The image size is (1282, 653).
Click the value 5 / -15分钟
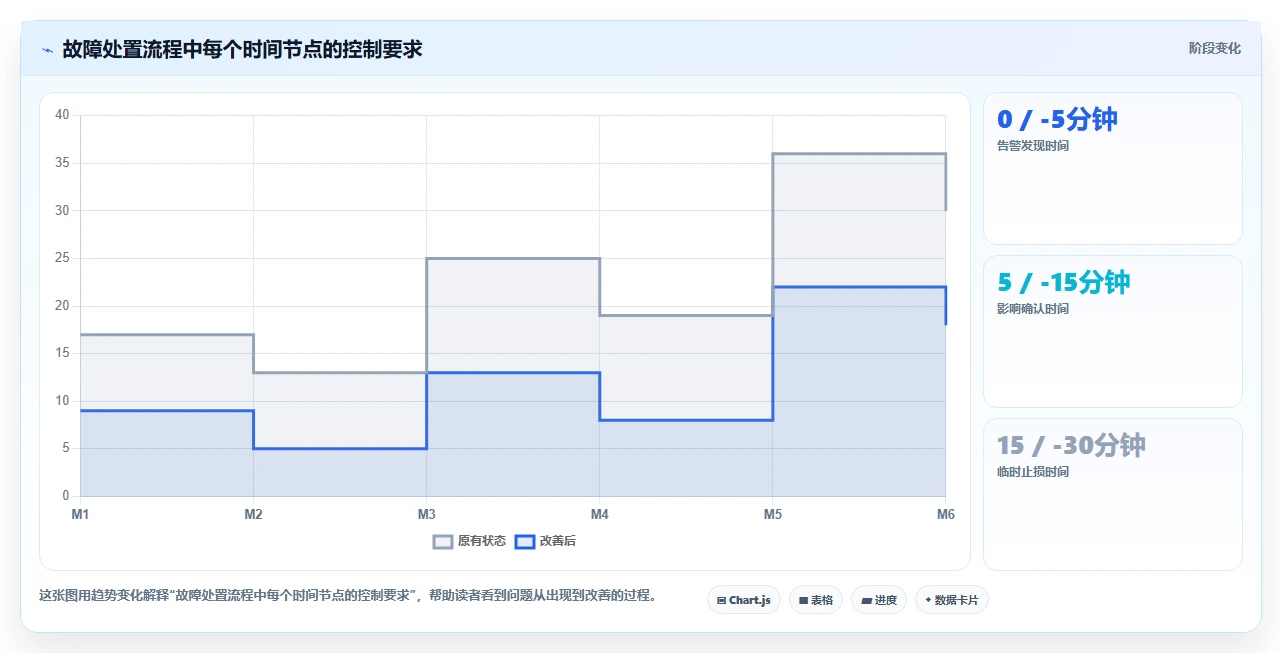1064,283
